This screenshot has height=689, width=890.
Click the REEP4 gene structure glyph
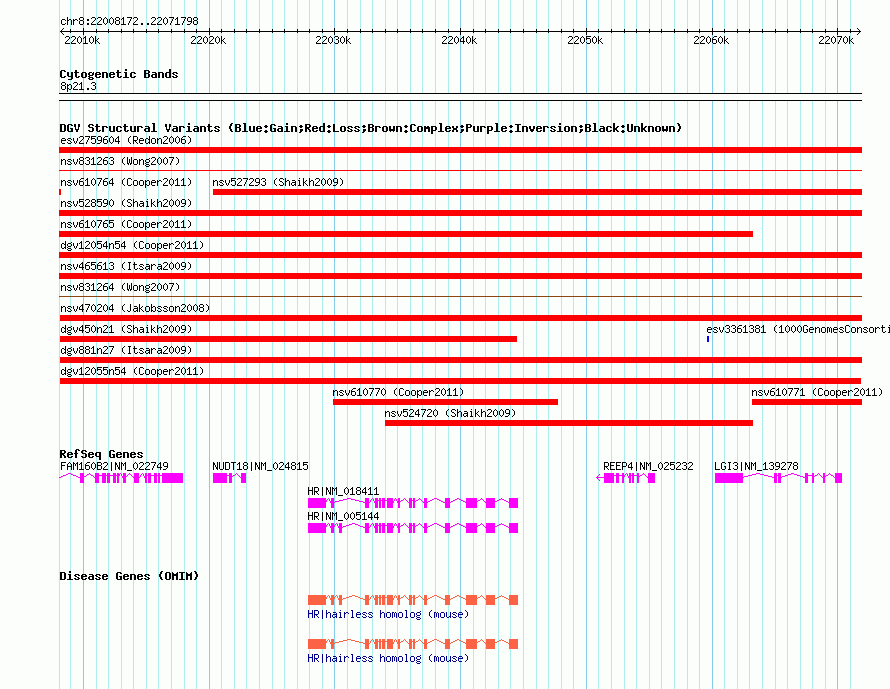(625, 478)
